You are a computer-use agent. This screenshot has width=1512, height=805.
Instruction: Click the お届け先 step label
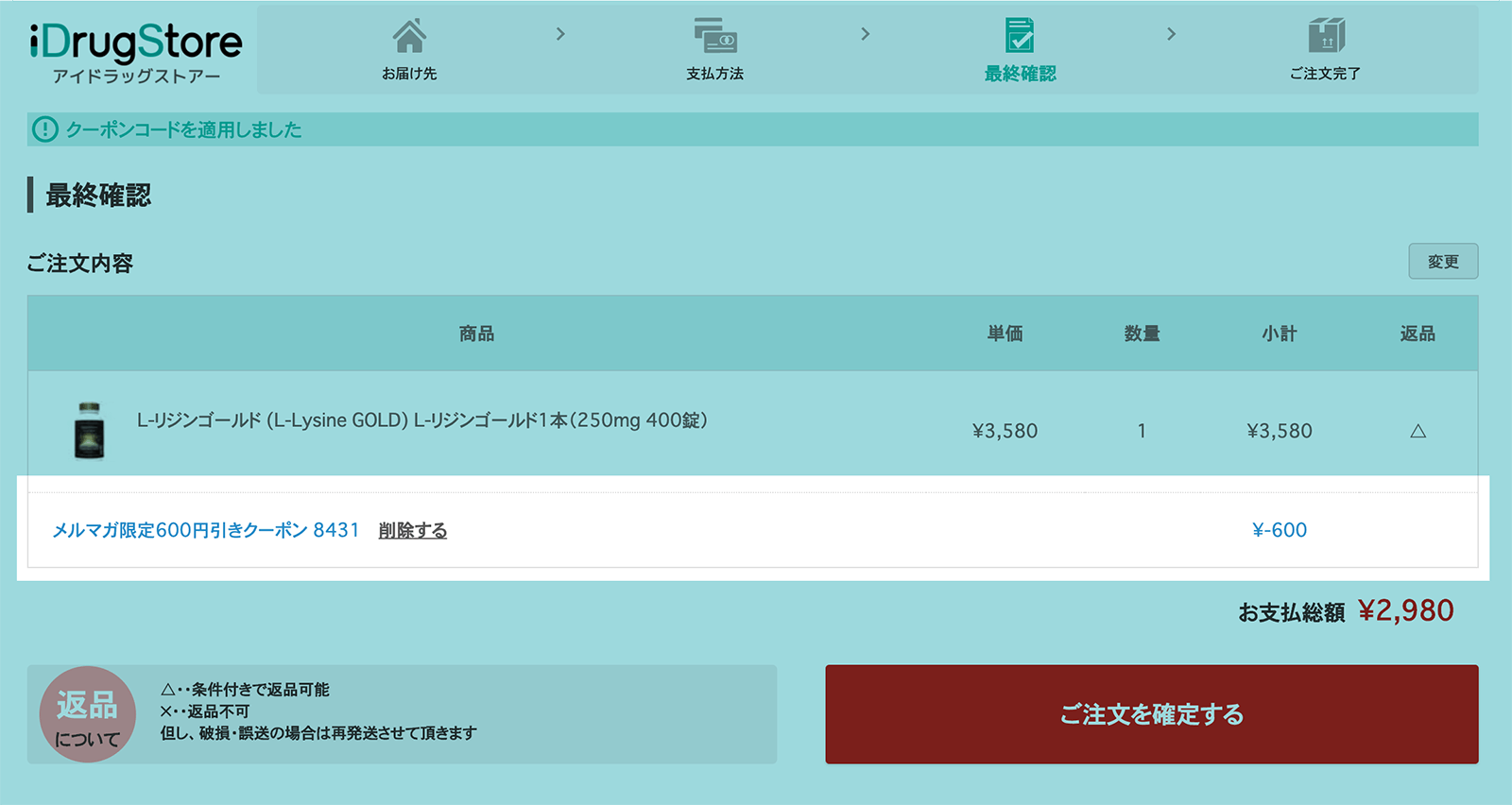(x=409, y=74)
